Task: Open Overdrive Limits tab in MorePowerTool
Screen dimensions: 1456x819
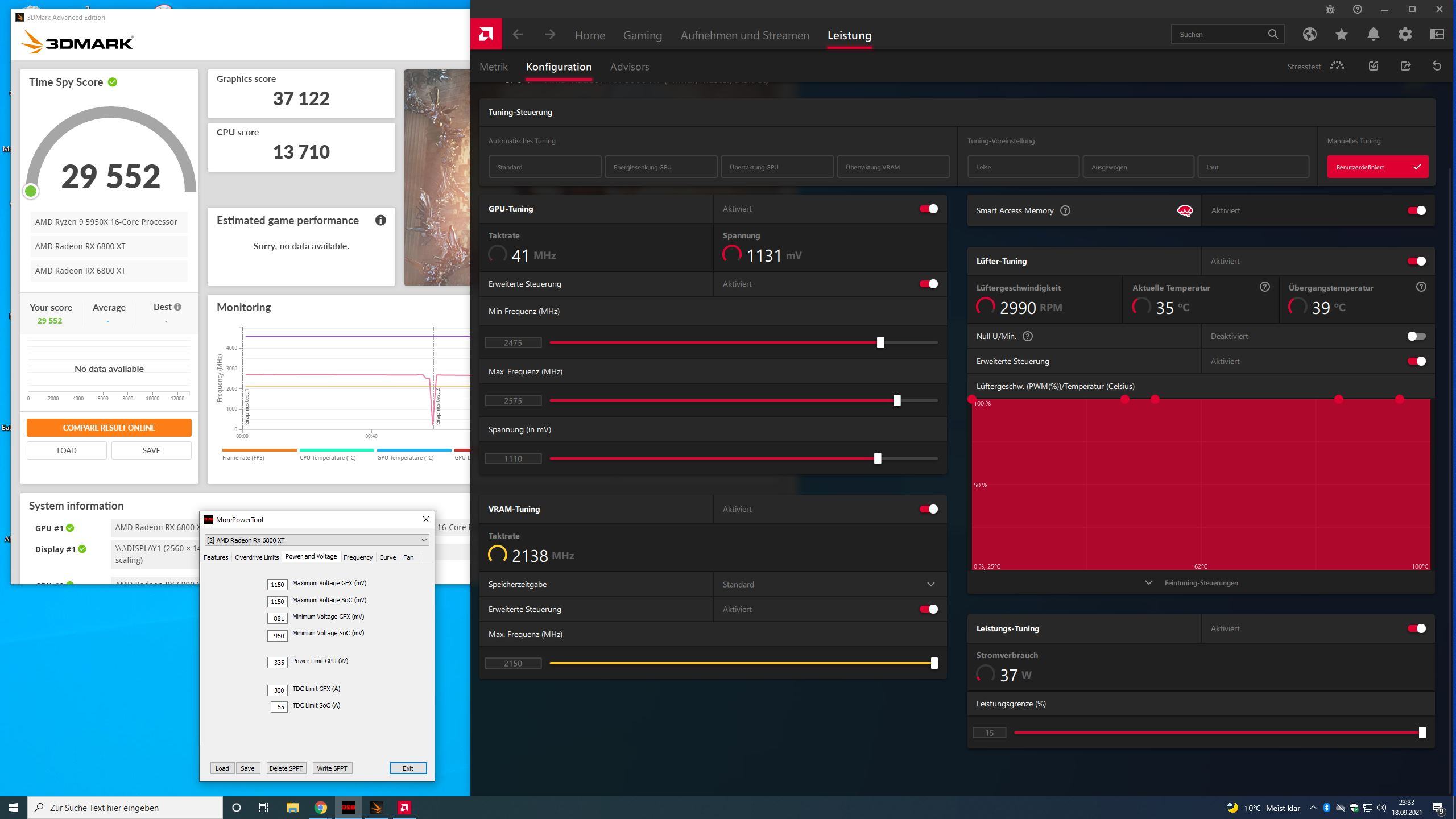Action: [x=257, y=557]
